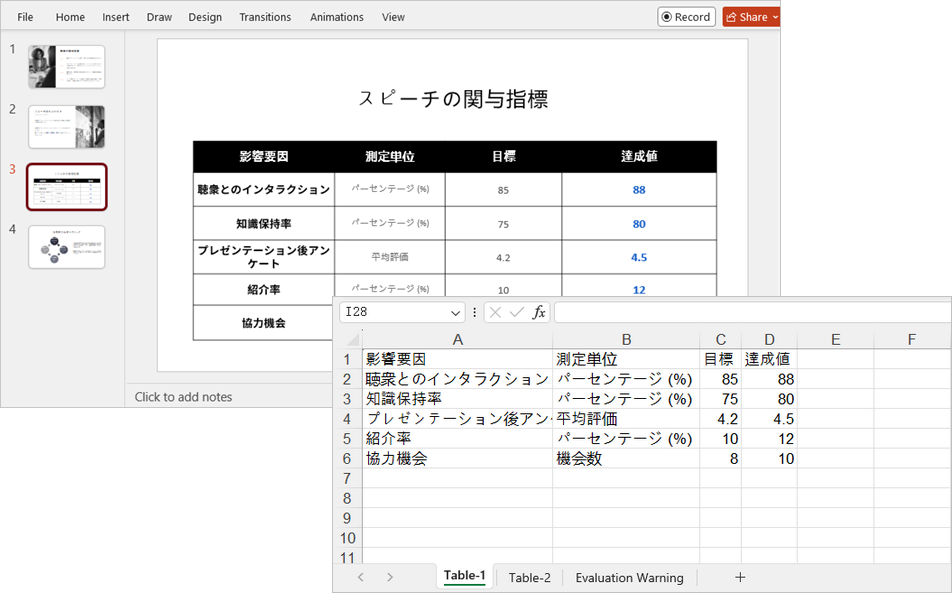Screen dimensions: 952x593
Task: Select slide 2 thumbnail
Action: [x=66, y=127]
